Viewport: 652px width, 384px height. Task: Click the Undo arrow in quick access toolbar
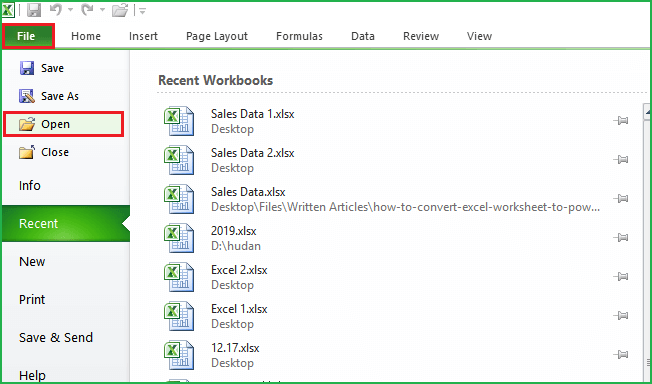click(56, 10)
